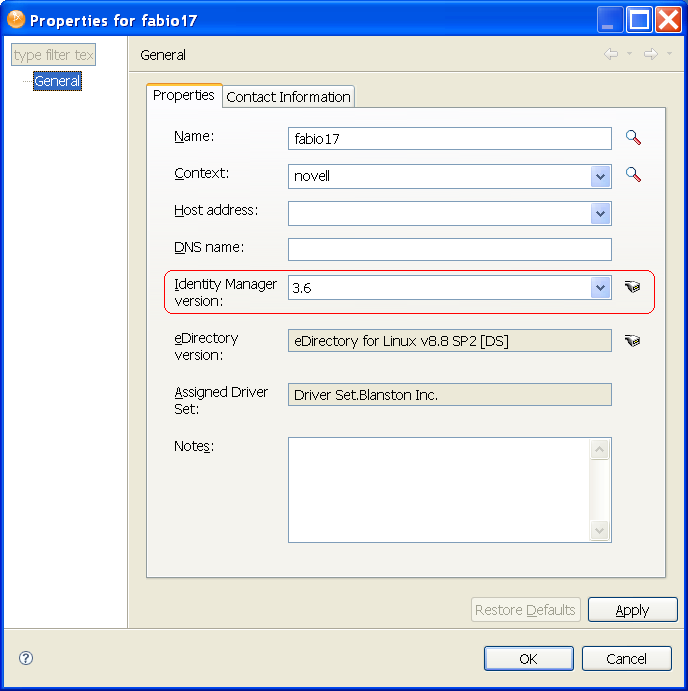
Task: Click the query icon beside eDirectory version
Action: coord(632,341)
